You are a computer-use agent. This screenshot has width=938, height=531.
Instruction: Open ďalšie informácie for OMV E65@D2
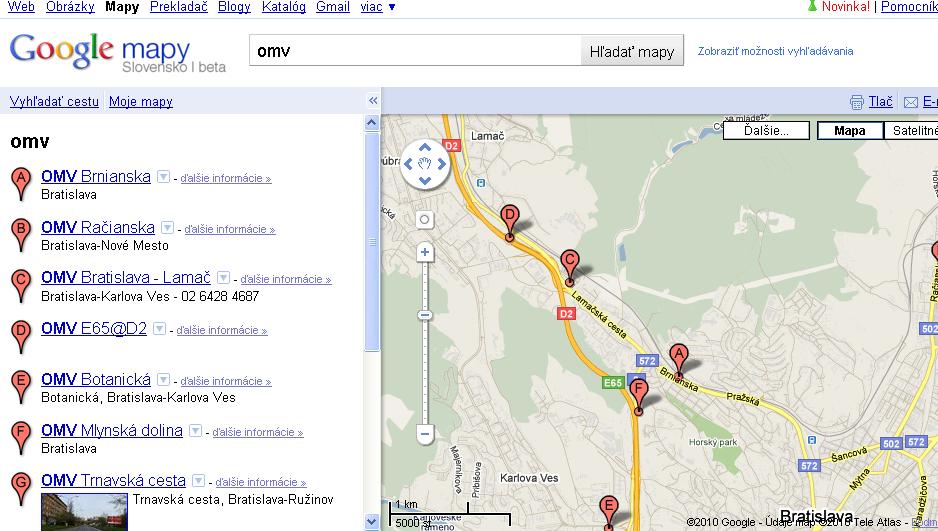point(221,330)
